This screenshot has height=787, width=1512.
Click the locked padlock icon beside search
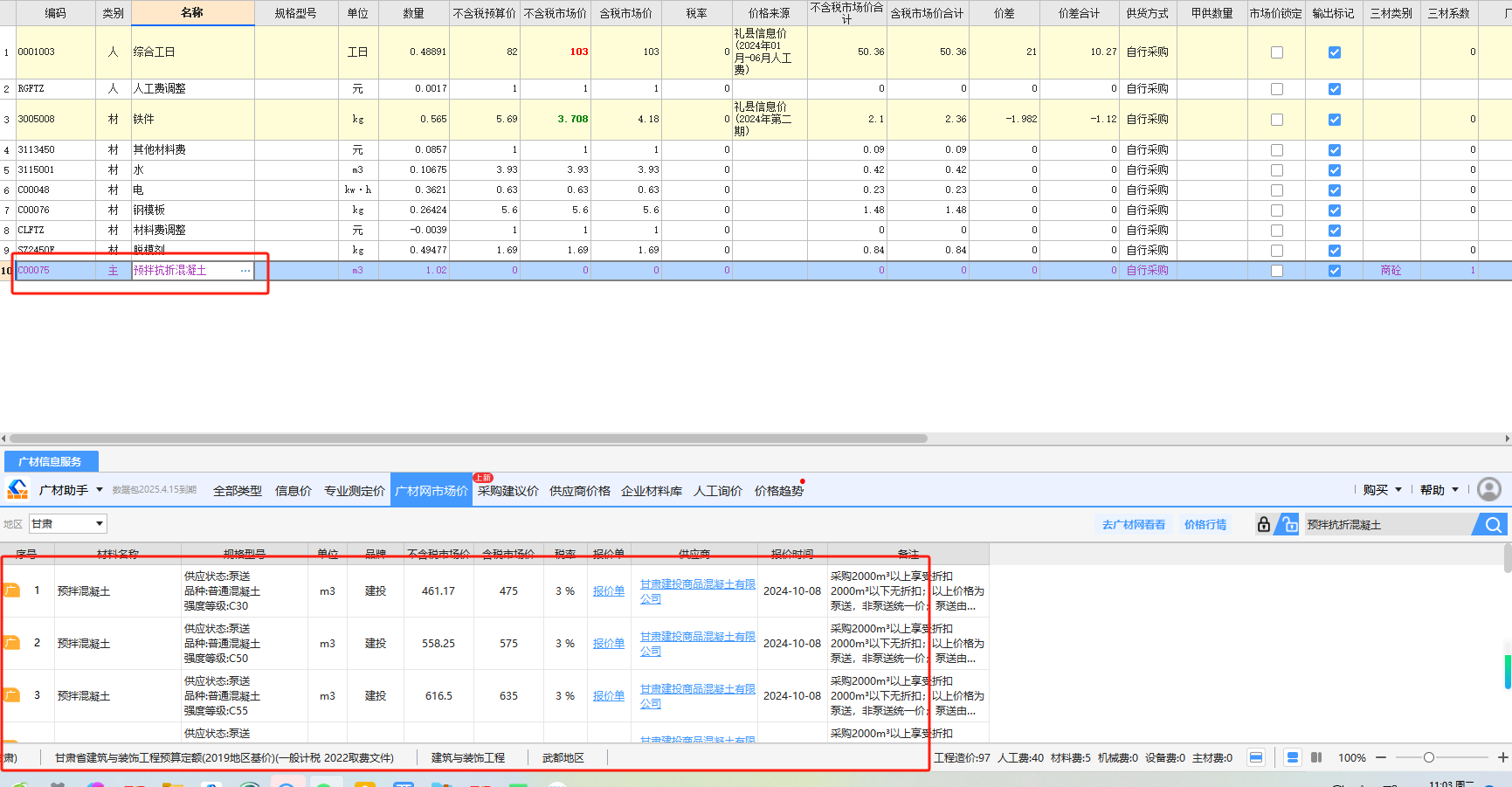coord(1263,524)
